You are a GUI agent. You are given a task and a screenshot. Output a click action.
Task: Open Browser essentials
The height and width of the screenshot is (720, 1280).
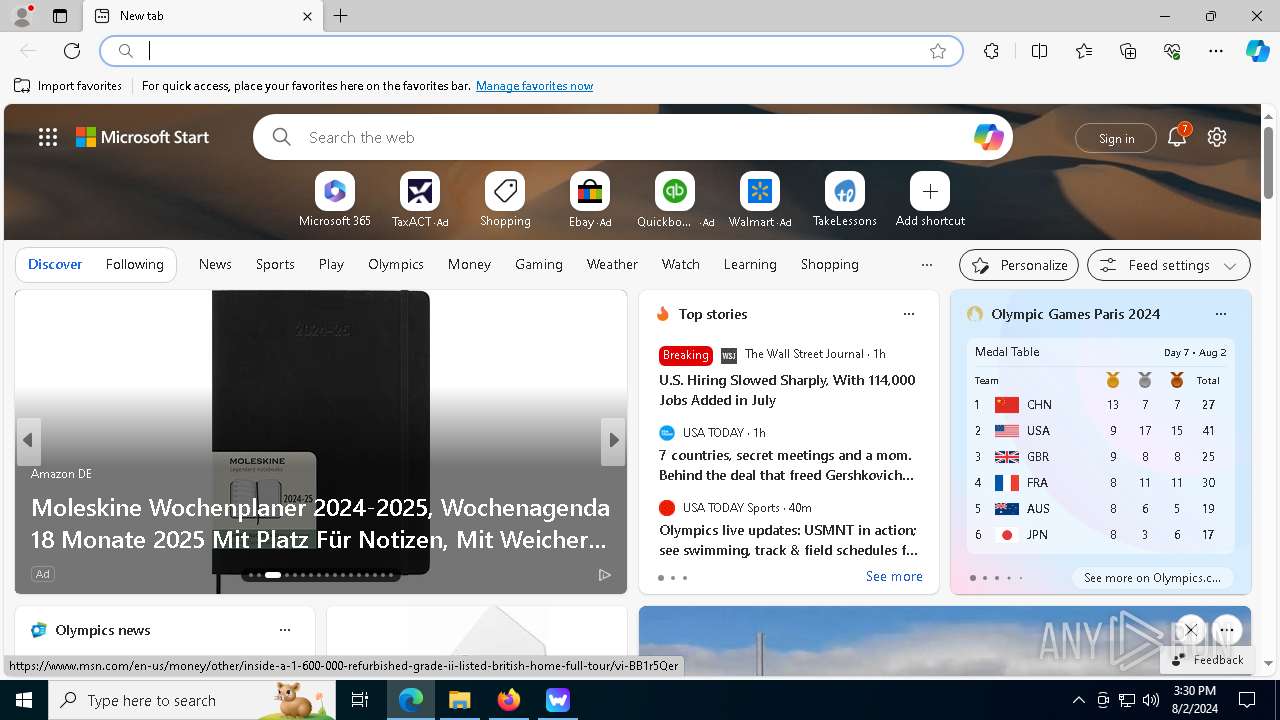coord(1172,51)
